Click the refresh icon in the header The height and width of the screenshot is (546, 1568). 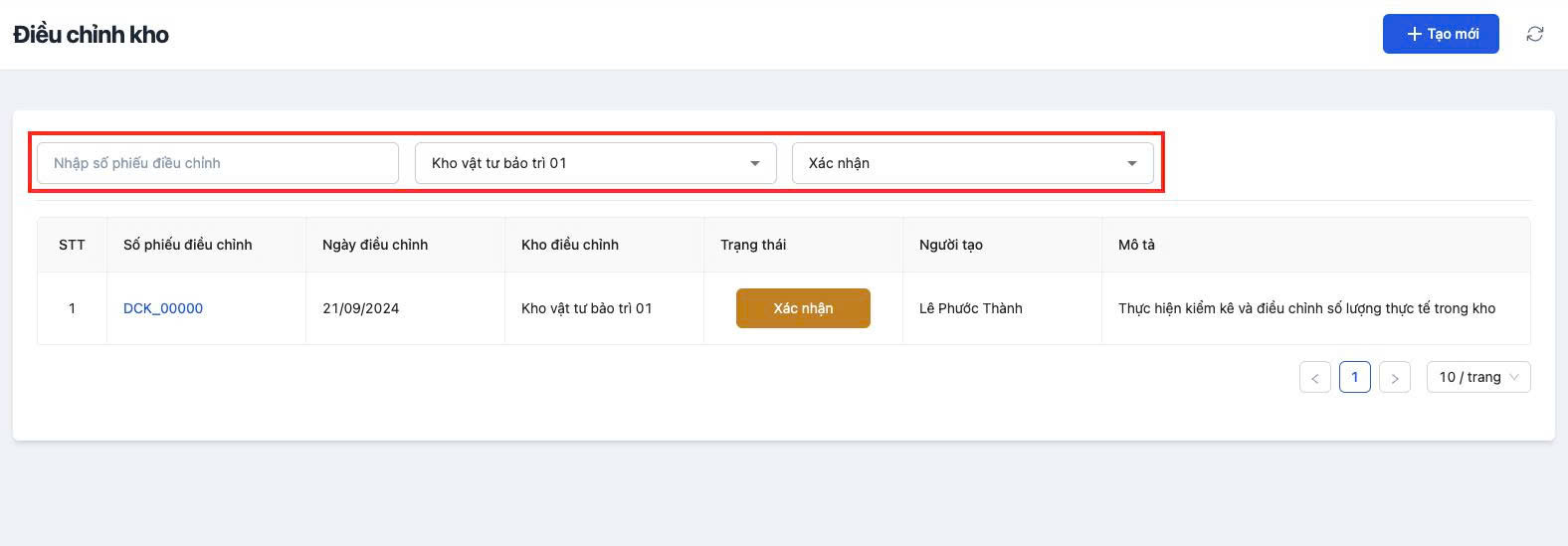click(1535, 34)
